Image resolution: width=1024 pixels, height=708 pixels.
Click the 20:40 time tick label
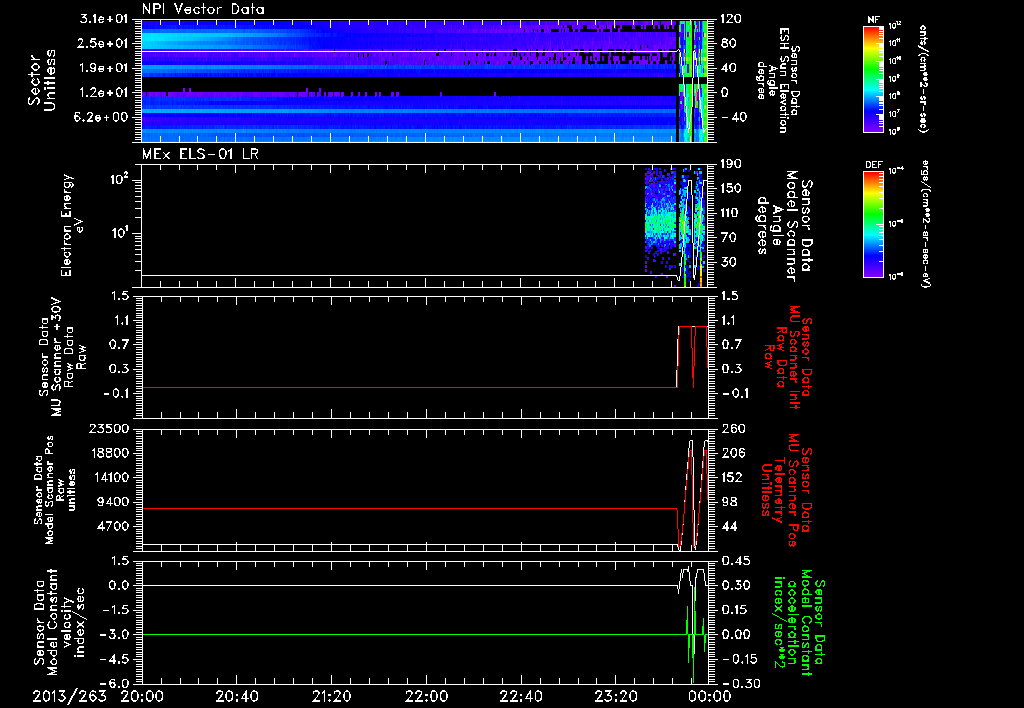point(236,696)
